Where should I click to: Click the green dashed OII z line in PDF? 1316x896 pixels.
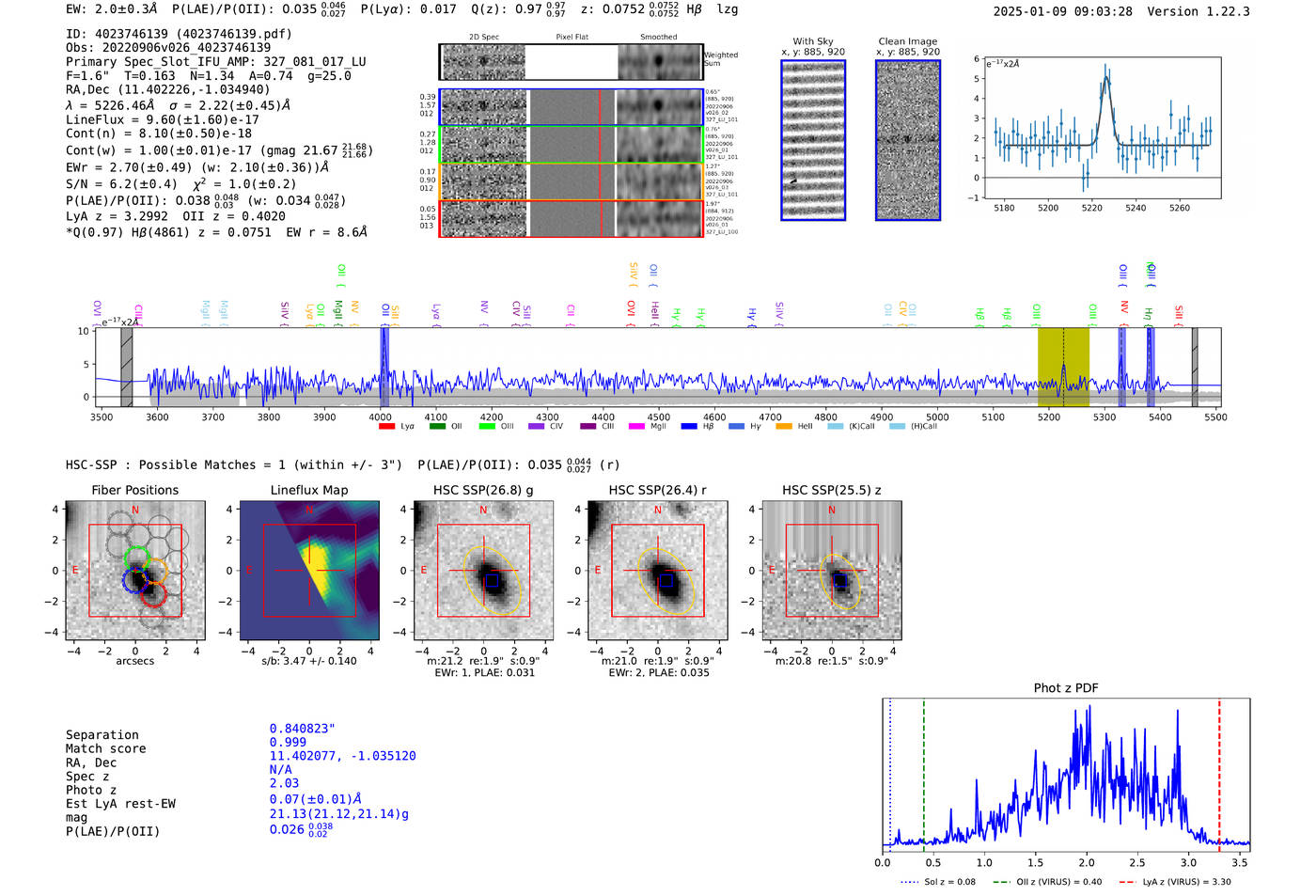[924, 774]
